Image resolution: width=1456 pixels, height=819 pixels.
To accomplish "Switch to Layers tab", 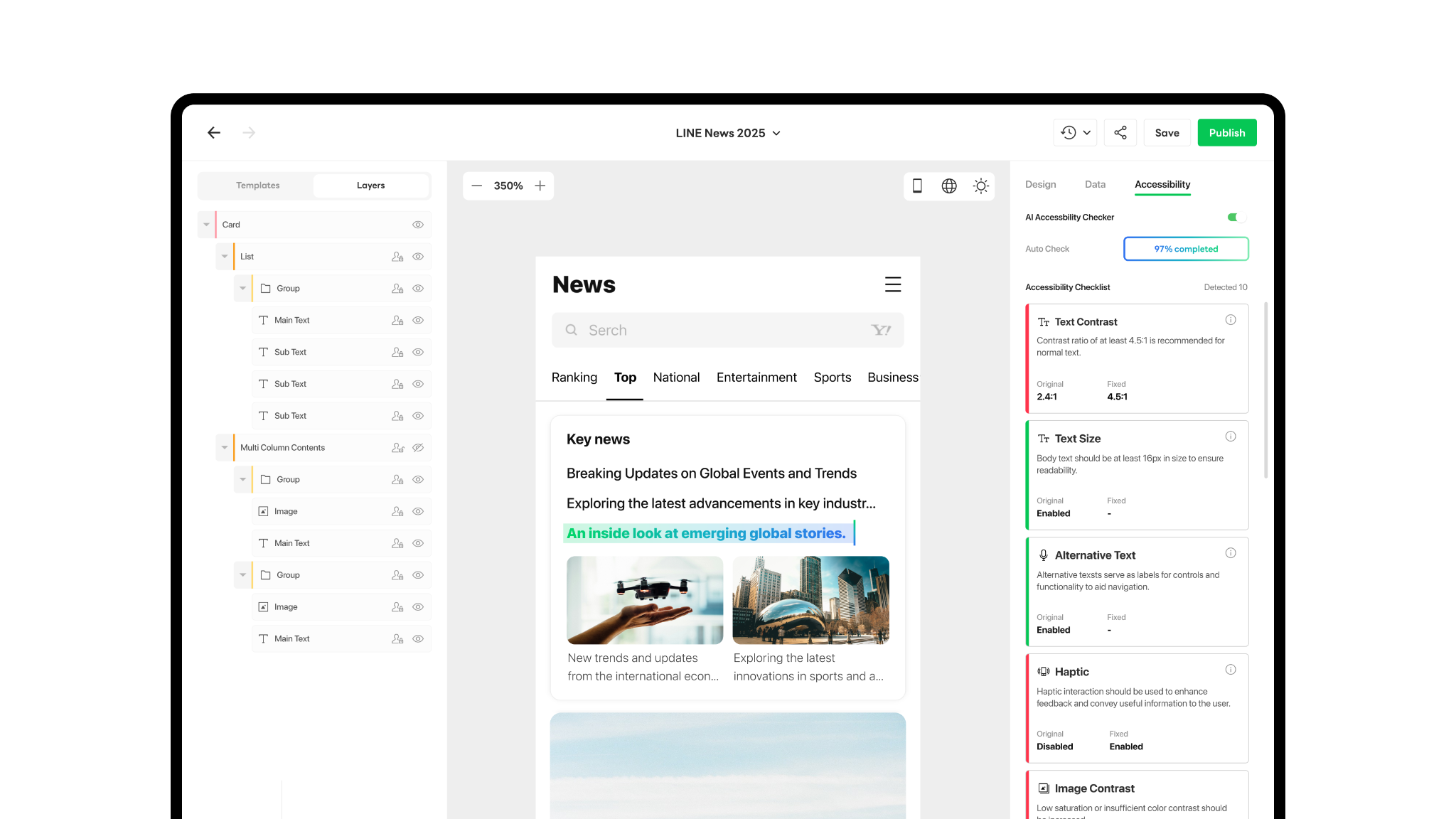I will click(x=370, y=186).
